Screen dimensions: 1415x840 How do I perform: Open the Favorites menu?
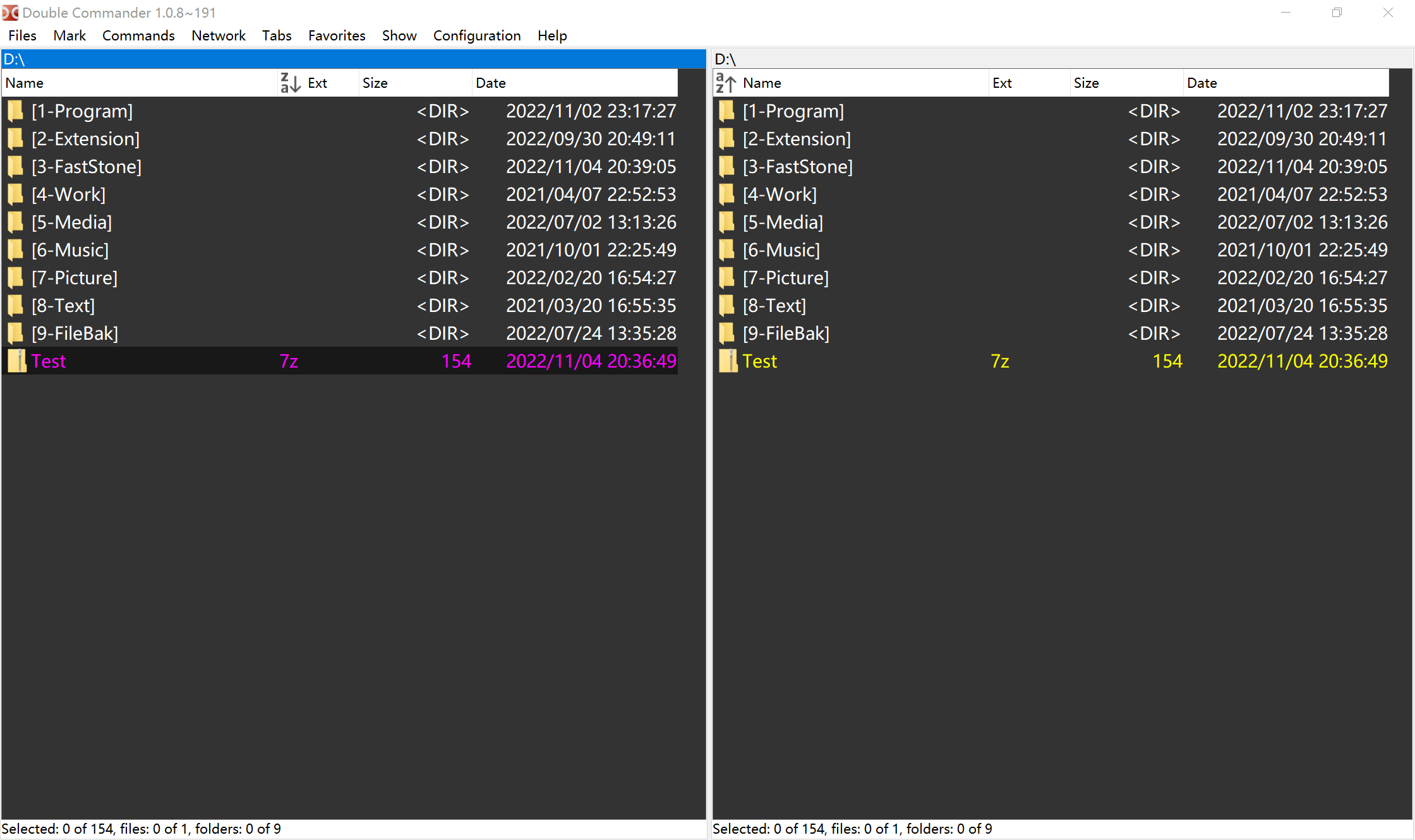point(336,35)
